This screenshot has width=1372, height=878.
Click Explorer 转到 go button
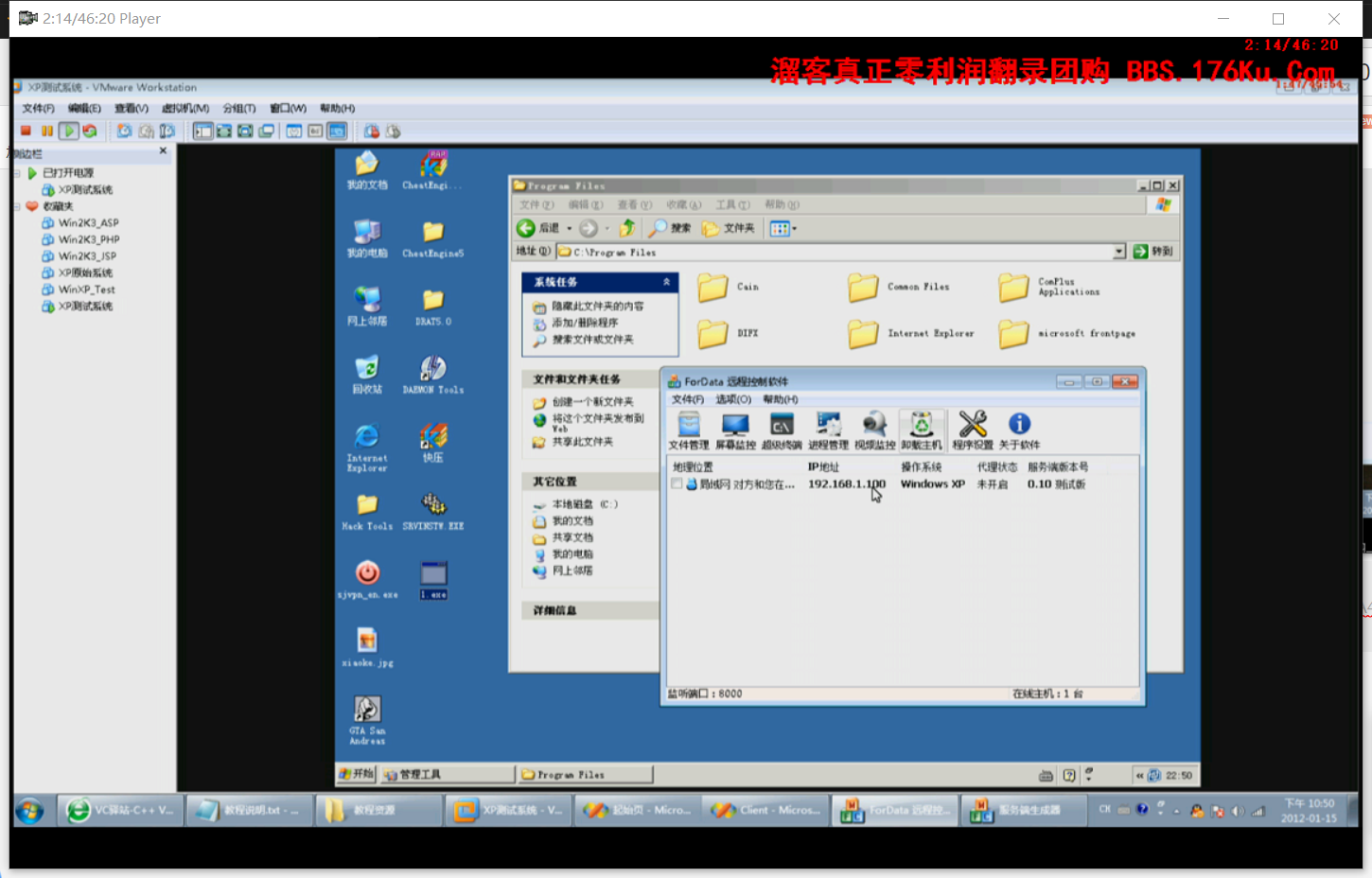(x=1153, y=252)
